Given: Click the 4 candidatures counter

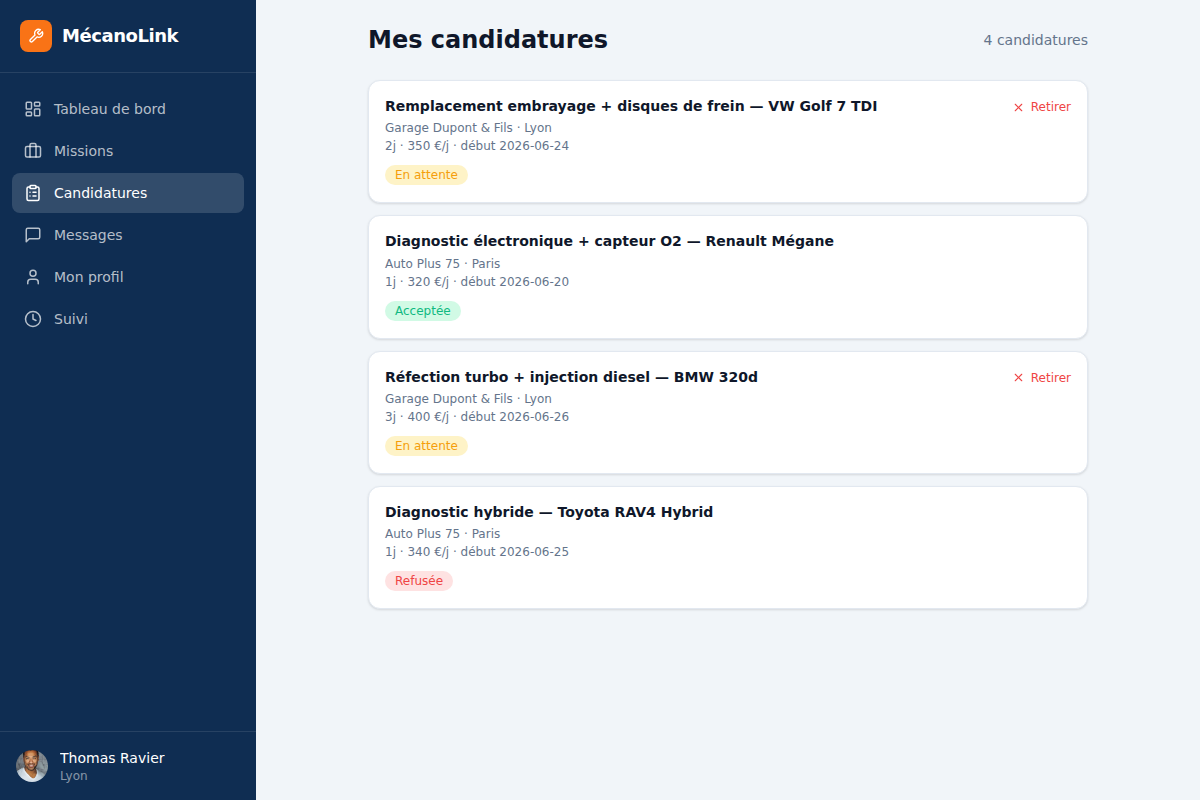Looking at the screenshot, I should coord(1036,40).
